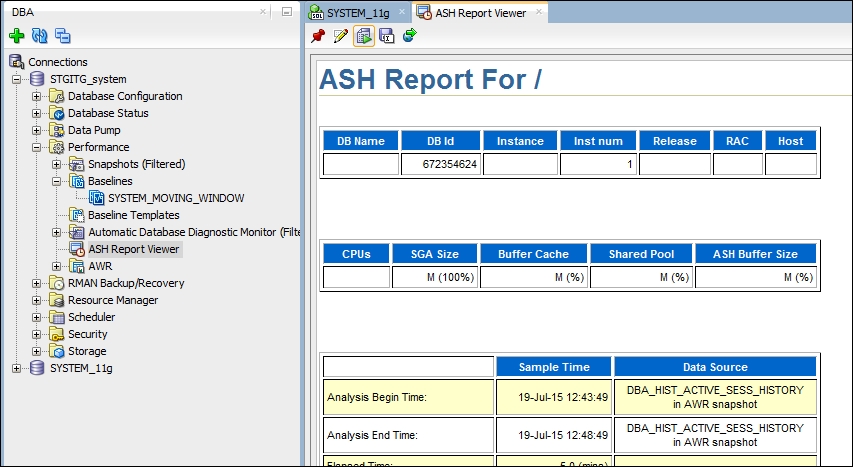Click Baseline Templates icon
The image size is (853, 467).
(77, 215)
